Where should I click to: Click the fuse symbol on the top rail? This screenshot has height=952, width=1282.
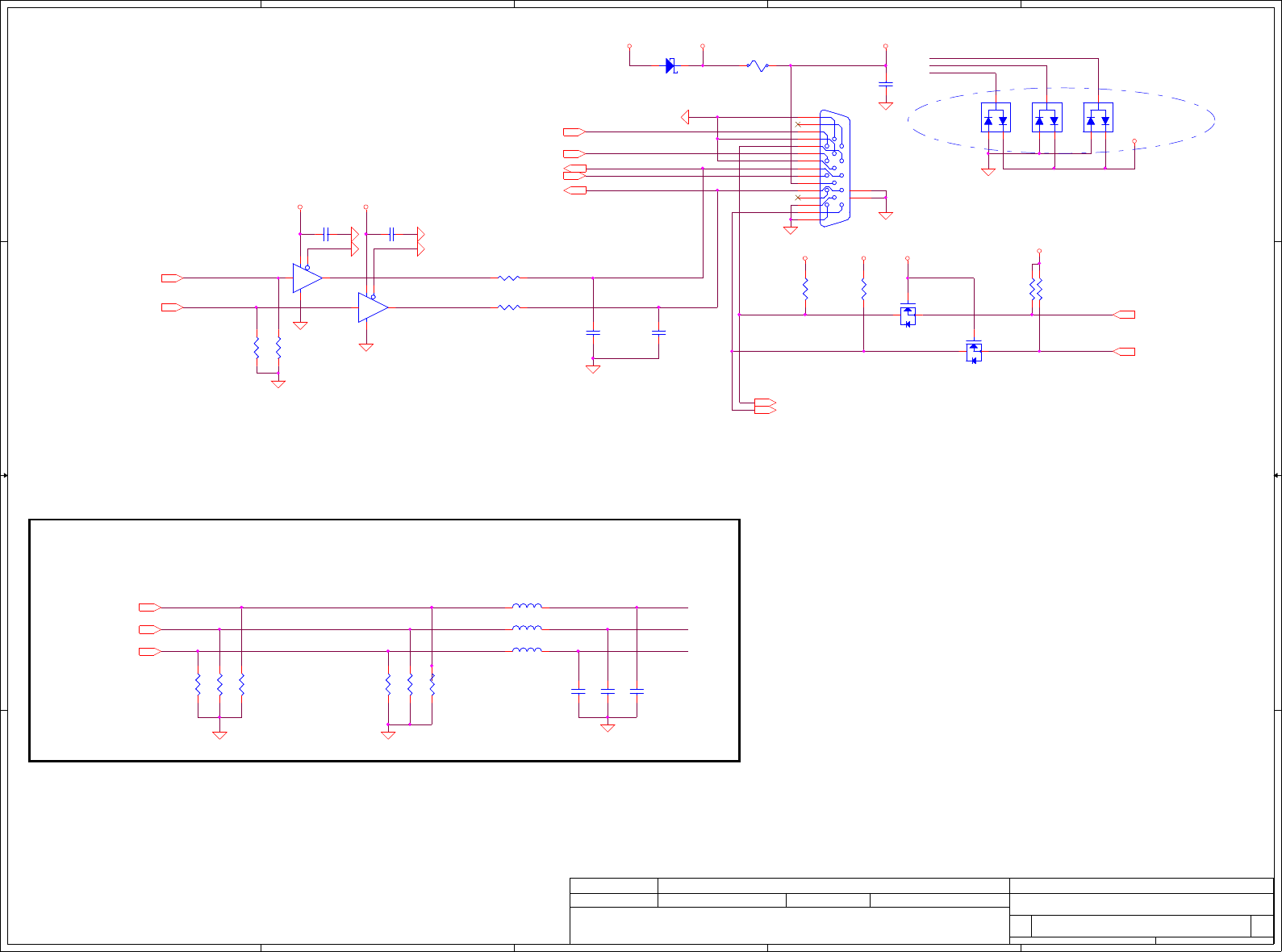click(758, 65)
